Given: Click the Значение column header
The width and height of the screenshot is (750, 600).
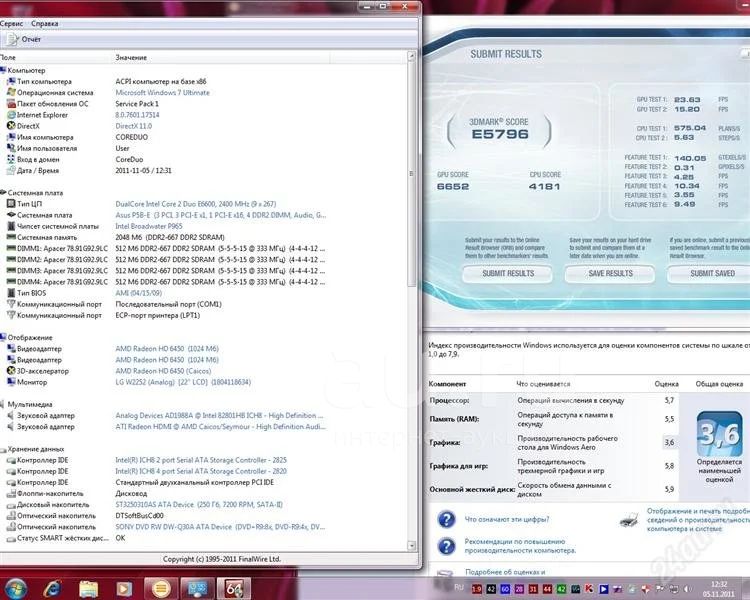Looking at the screenshot, I should (x=131, y=57).
